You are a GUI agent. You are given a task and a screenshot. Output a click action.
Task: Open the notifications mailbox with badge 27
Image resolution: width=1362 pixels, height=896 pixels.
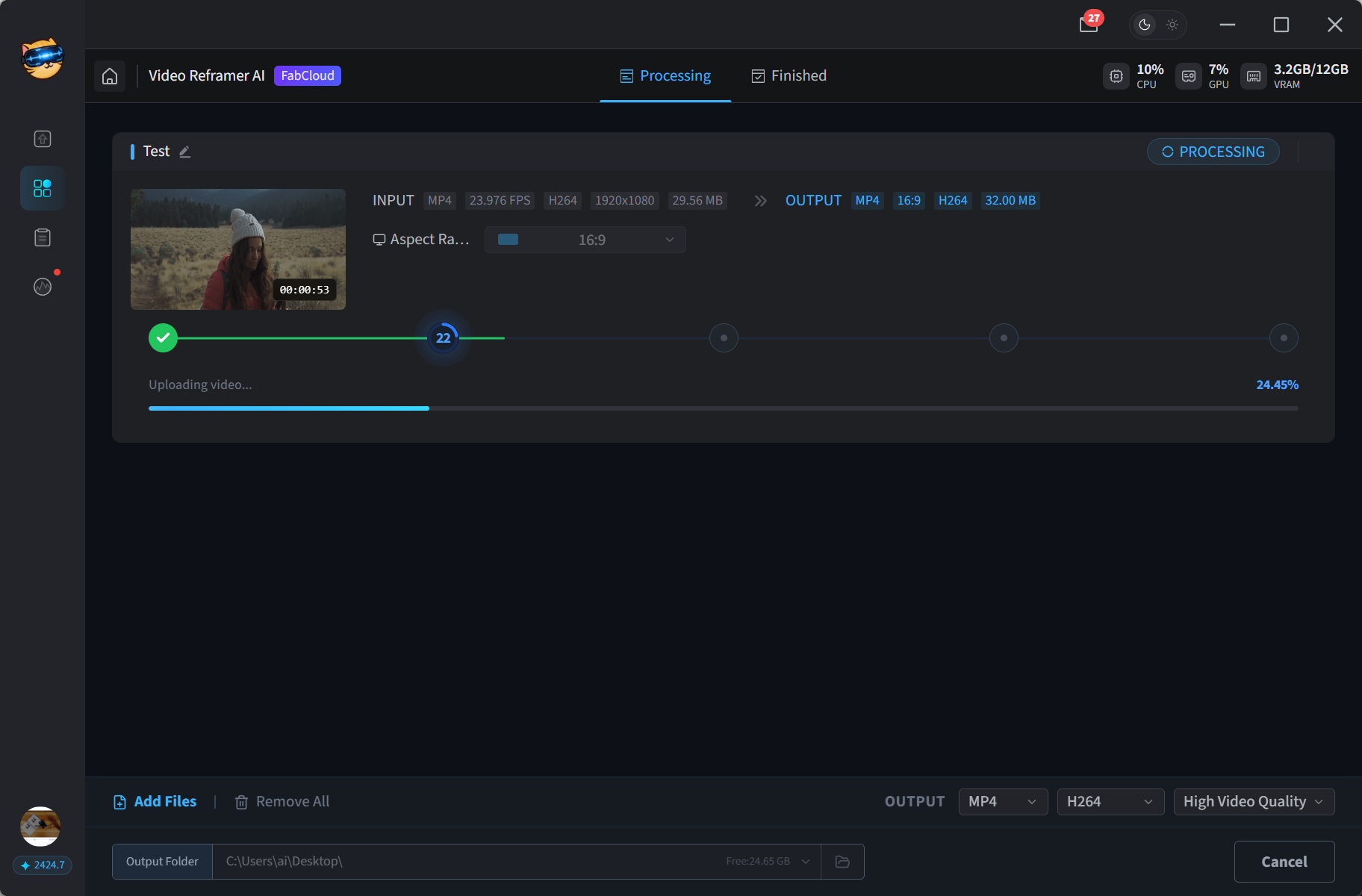(x=1089, y=25)
